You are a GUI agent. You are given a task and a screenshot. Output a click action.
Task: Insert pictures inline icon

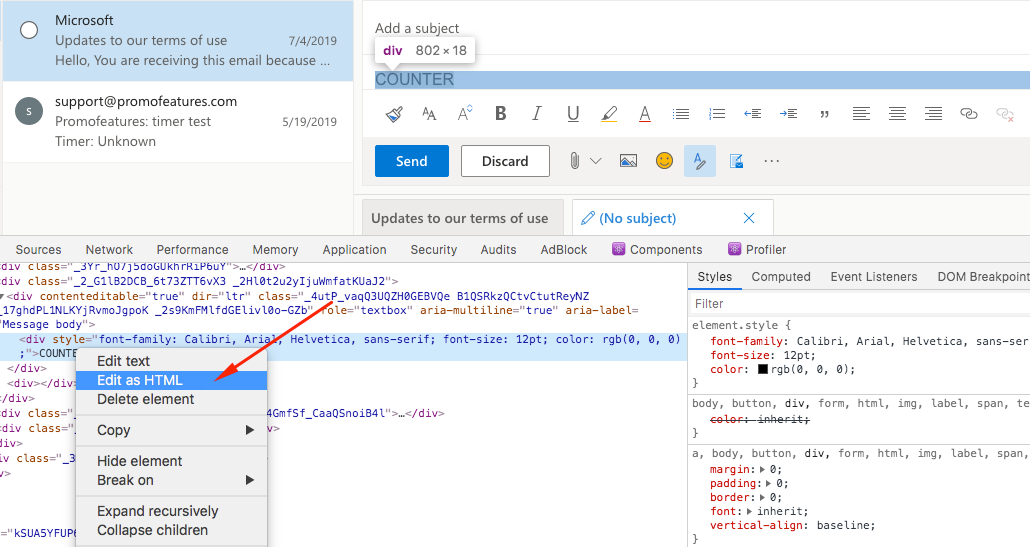coord(629,161)
